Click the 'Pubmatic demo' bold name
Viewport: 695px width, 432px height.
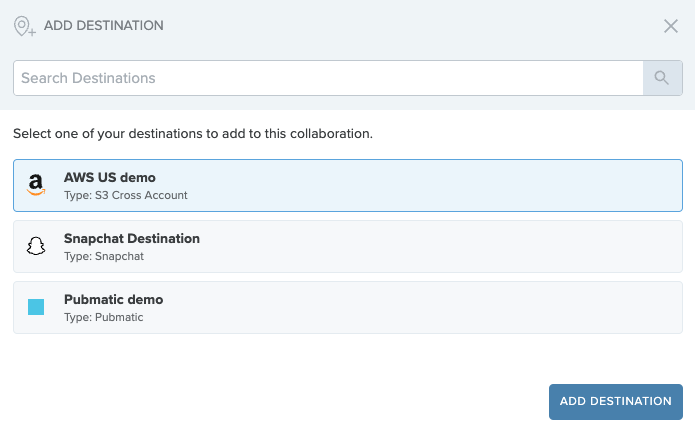(x=113, y=300)
